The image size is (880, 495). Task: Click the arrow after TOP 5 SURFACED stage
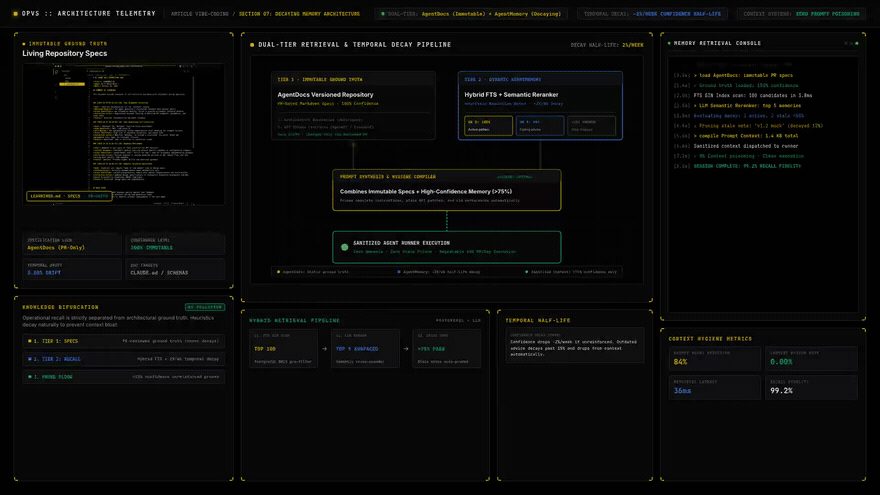[406, 349]
